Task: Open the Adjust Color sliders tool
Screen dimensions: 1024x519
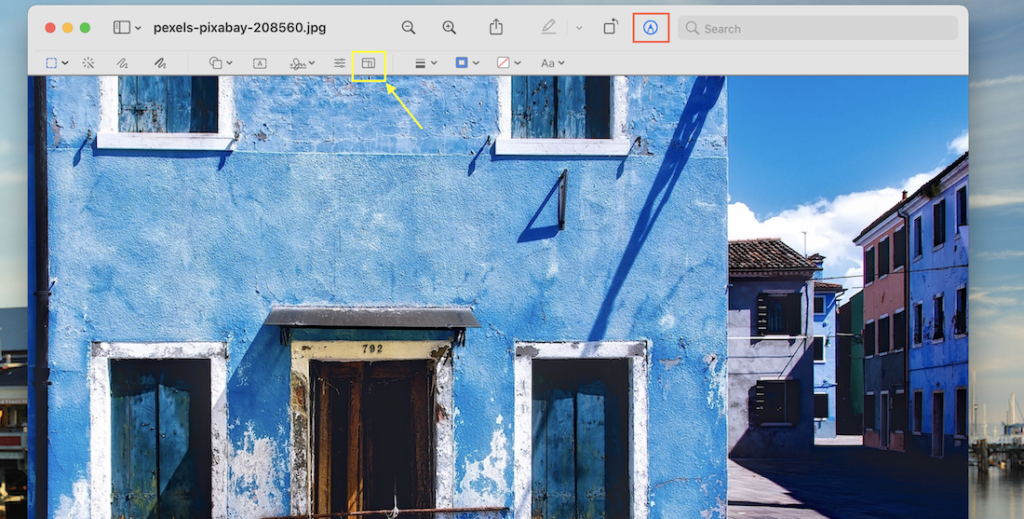Action: tap(339, 63)
